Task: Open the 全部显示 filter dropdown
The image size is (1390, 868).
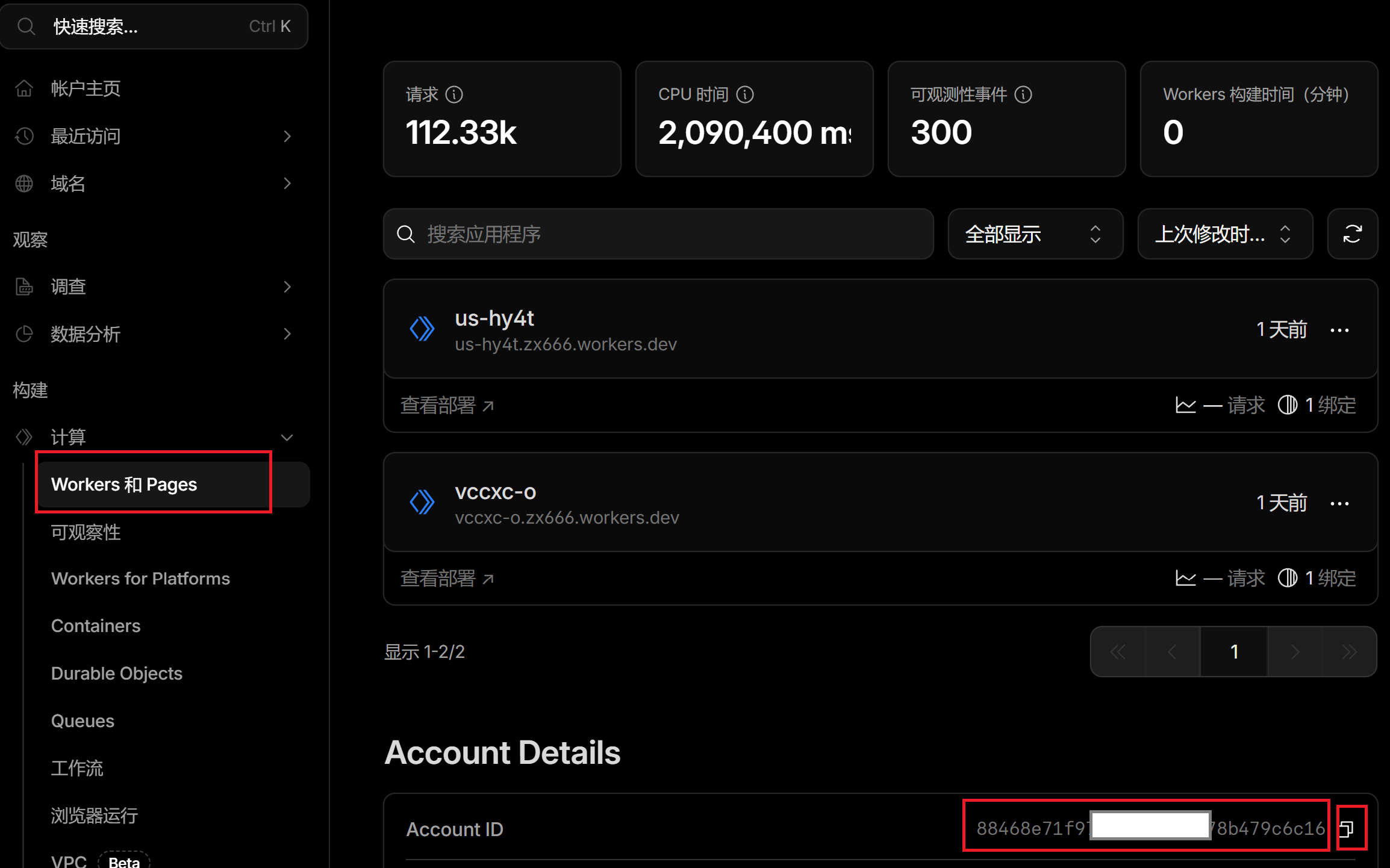Action: (x=1035, y=234)
